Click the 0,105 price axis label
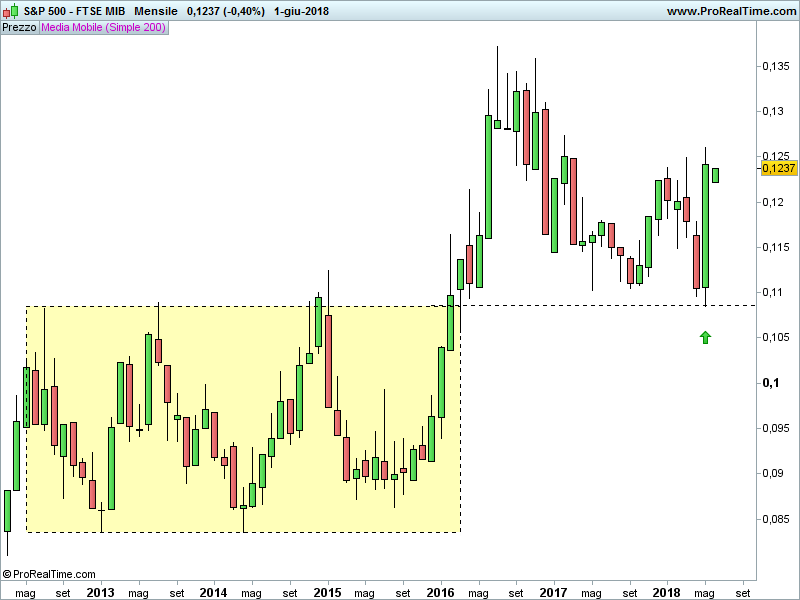The width and height of the screenshot is (800, 600). [x=776, y=337]
